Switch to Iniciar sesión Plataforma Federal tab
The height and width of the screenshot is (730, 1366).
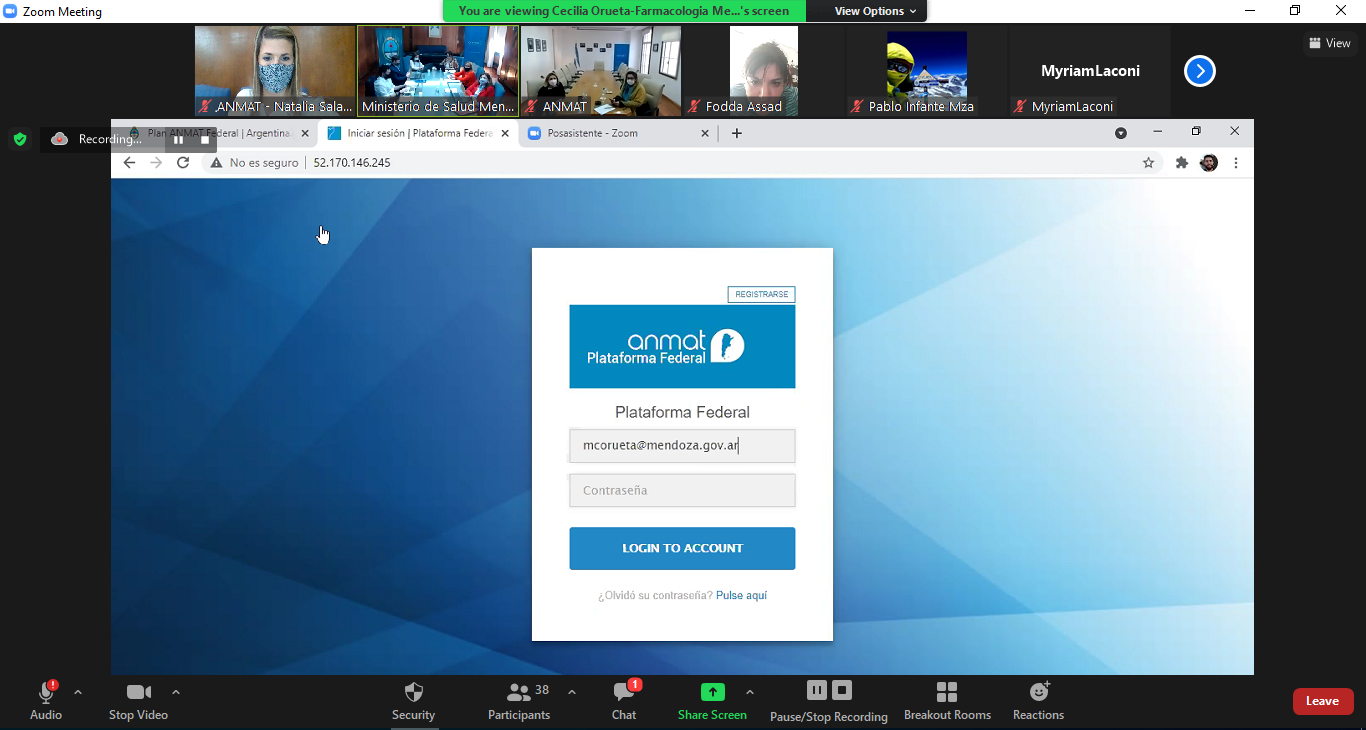tap(418, 133)
